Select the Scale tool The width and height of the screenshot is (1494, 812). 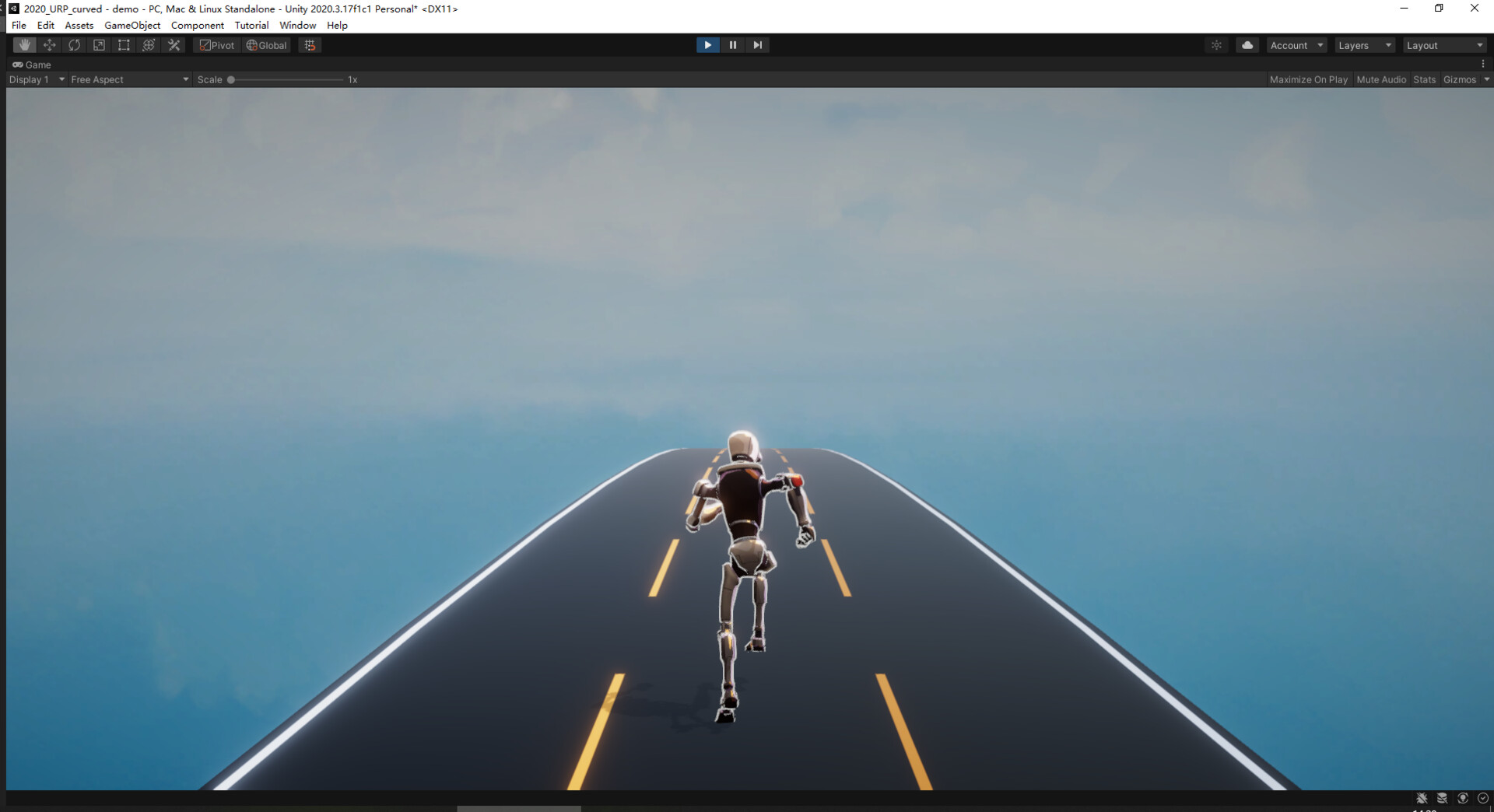coord(99,44)
